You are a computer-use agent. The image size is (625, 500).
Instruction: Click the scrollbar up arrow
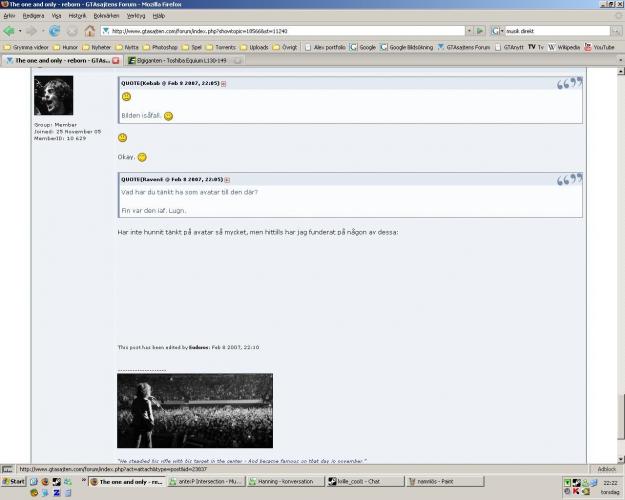(x=621, y=71)
